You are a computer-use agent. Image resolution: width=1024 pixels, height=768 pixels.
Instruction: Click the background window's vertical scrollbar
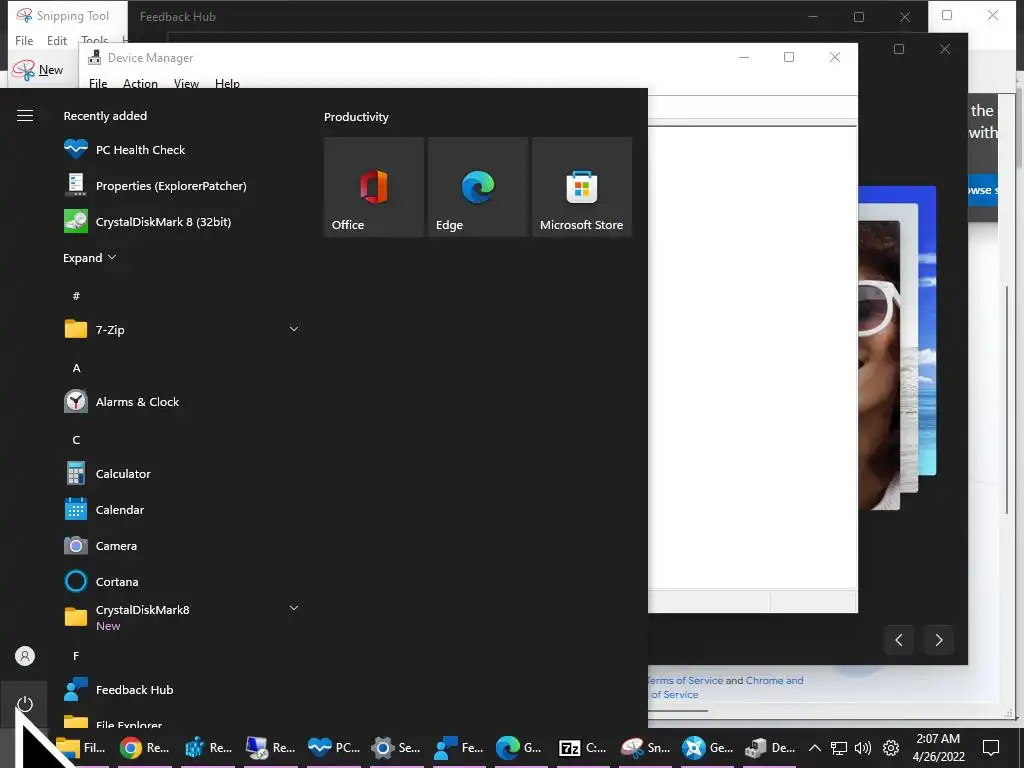click(x=1008, y=398)
